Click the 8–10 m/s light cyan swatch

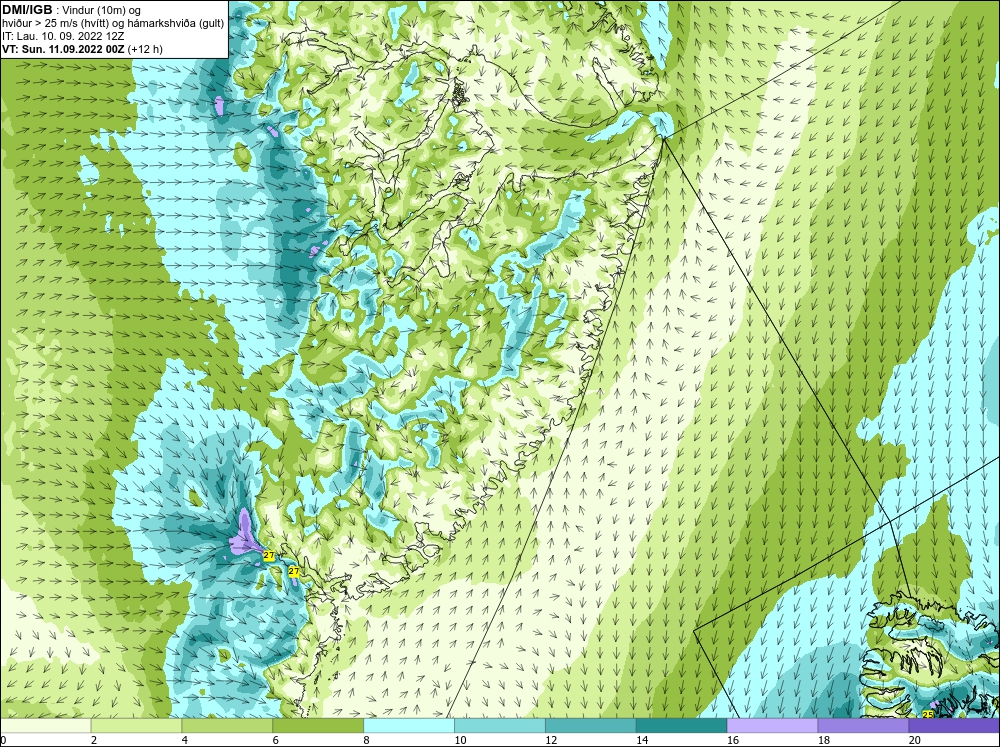pyautogui.click(x=409, y=726)
